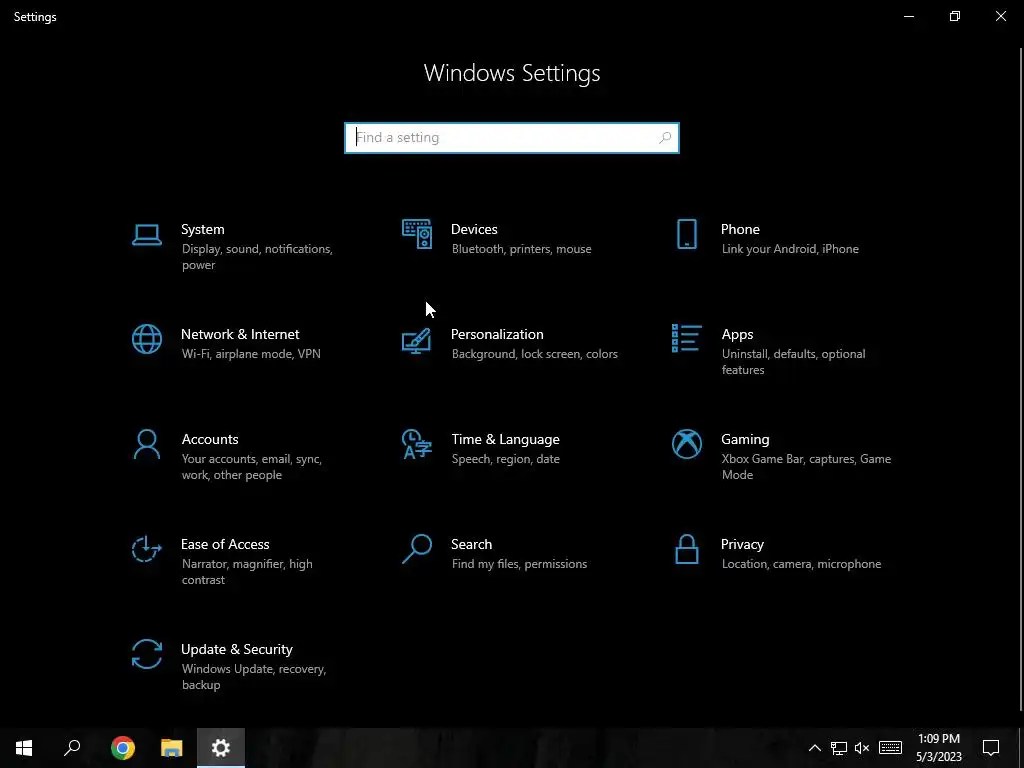
Task: Click the Personalization paintbrush icon
Action: point(417,340)
